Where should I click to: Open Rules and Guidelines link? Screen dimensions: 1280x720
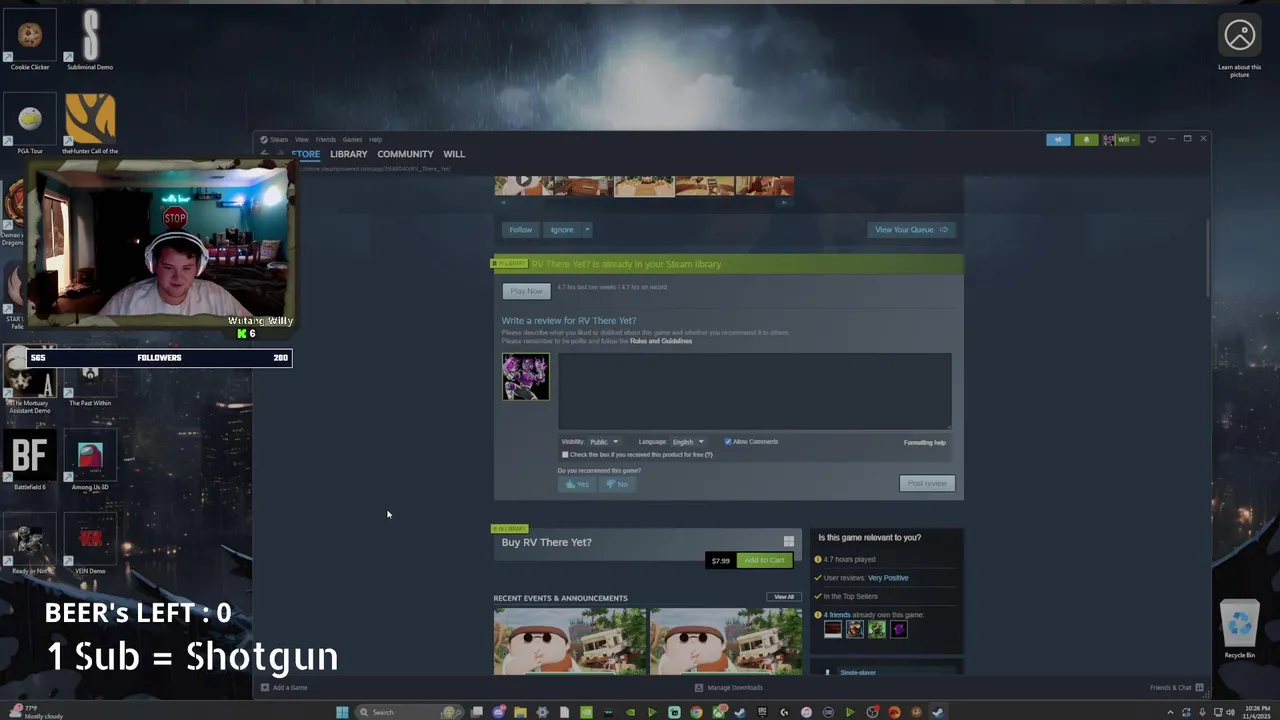[661, 341]
